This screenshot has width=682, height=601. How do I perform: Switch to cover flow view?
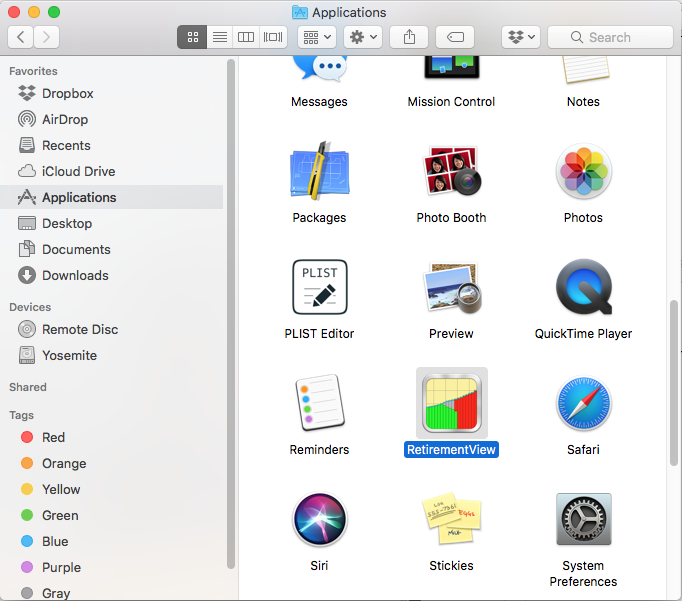273,37
